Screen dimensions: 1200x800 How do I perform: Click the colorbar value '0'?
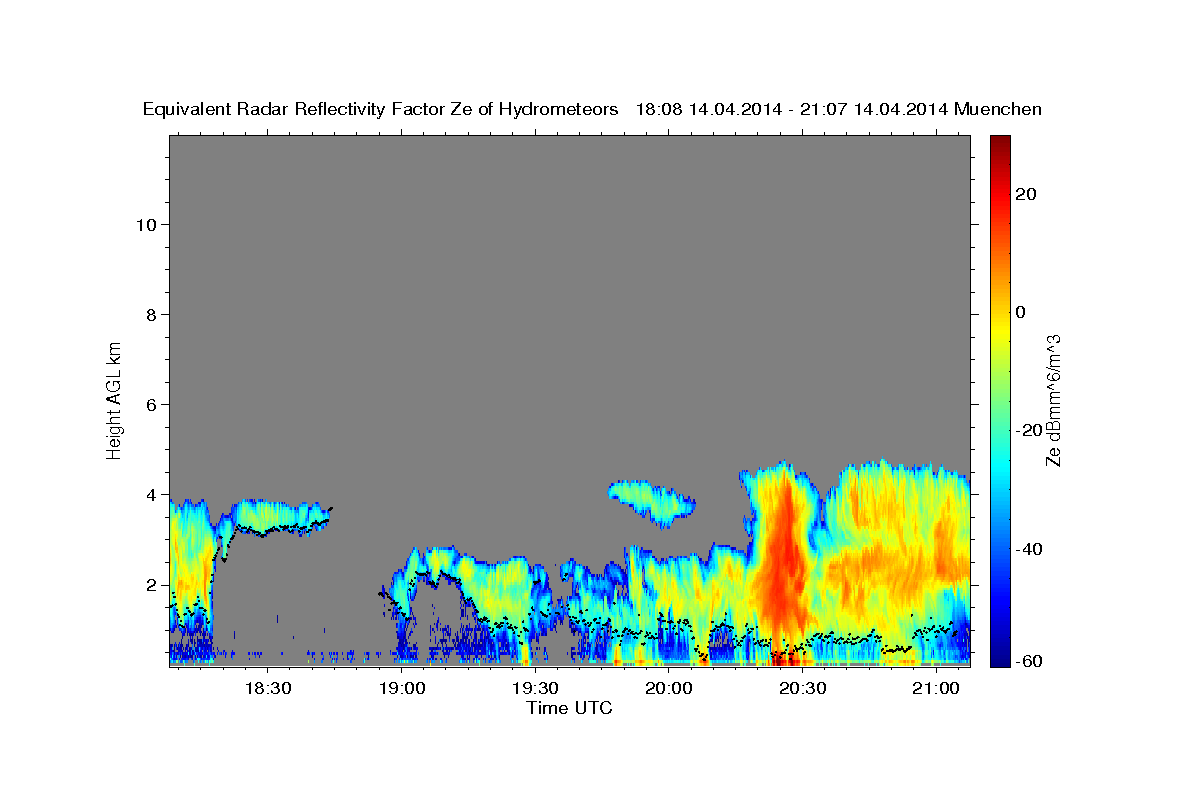(1020, 312)
